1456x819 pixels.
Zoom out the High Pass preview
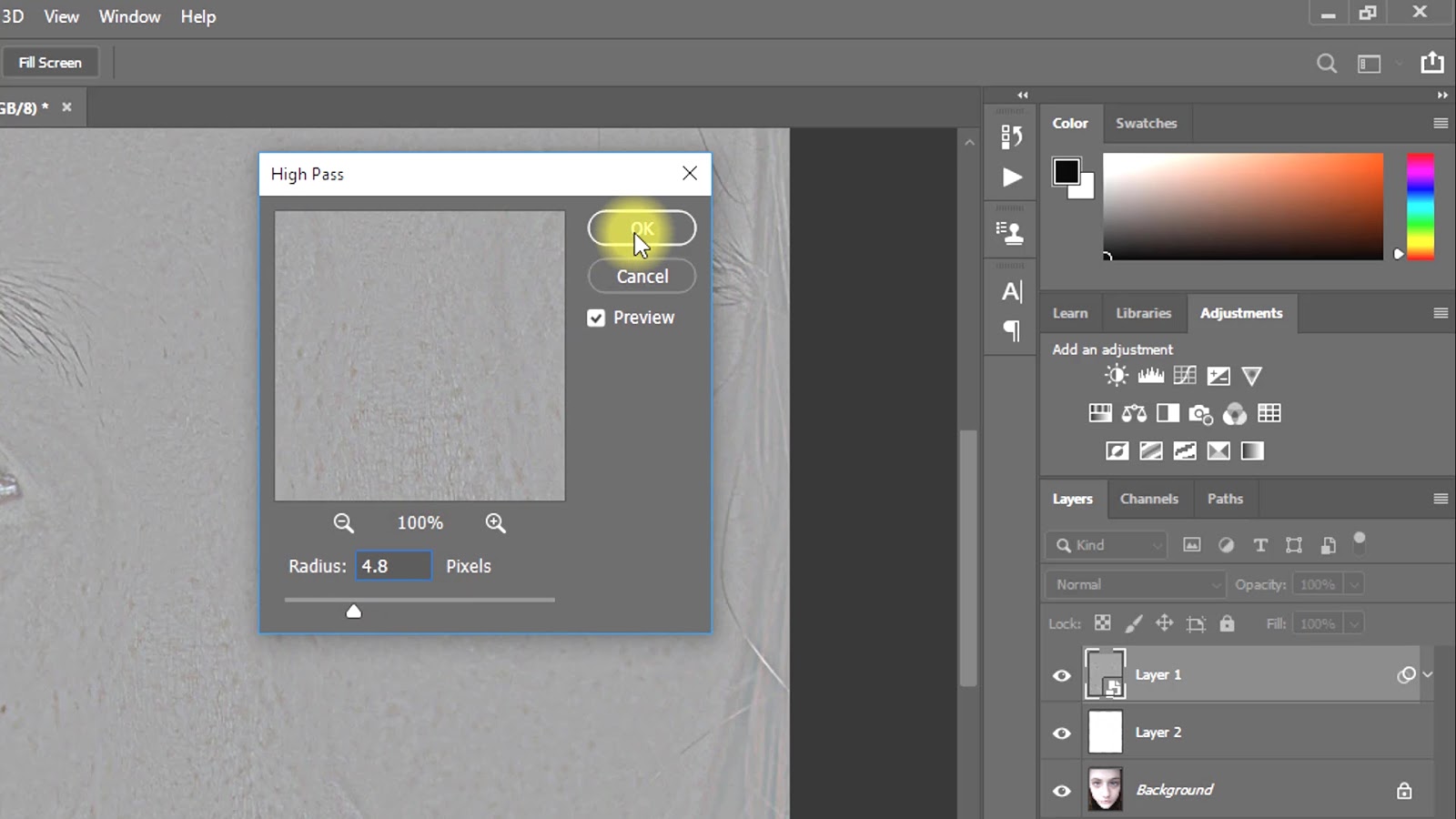pyautogui.click(x=343, y=523)
